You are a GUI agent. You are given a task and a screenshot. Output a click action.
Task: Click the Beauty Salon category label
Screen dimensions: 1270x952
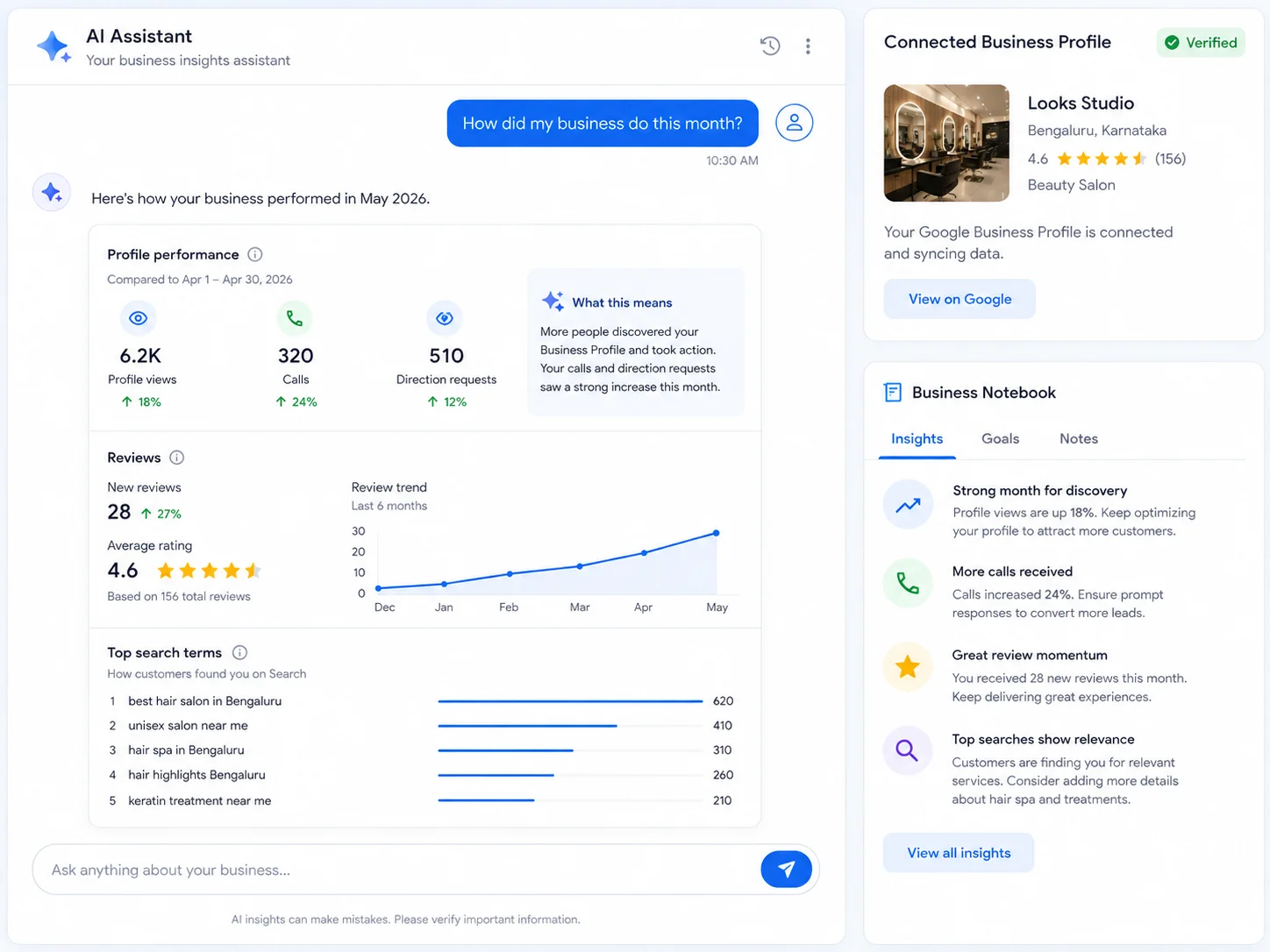1071,185
